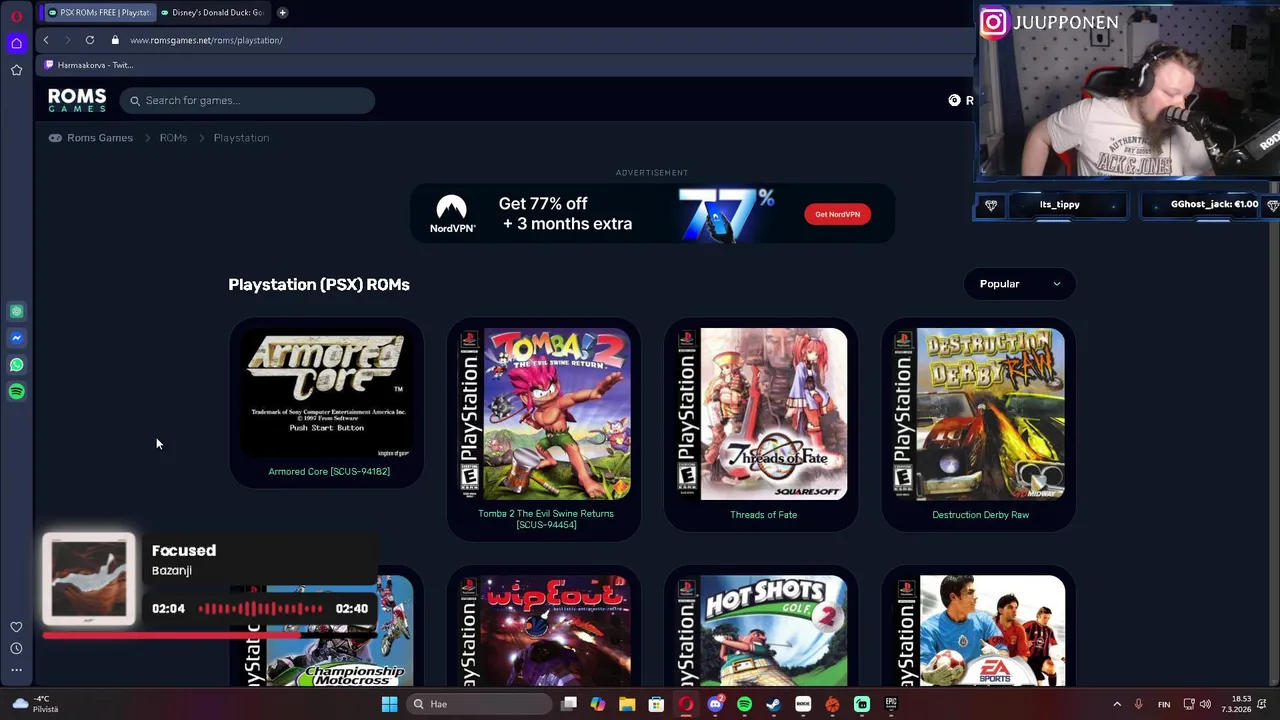View site security lock icon
1280x720 pixels.
tap(115, 40)
